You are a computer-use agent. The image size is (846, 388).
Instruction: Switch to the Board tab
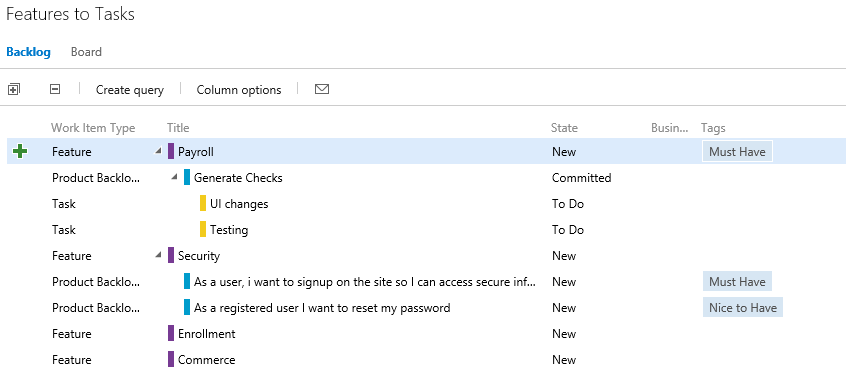(x=86, y=52)
